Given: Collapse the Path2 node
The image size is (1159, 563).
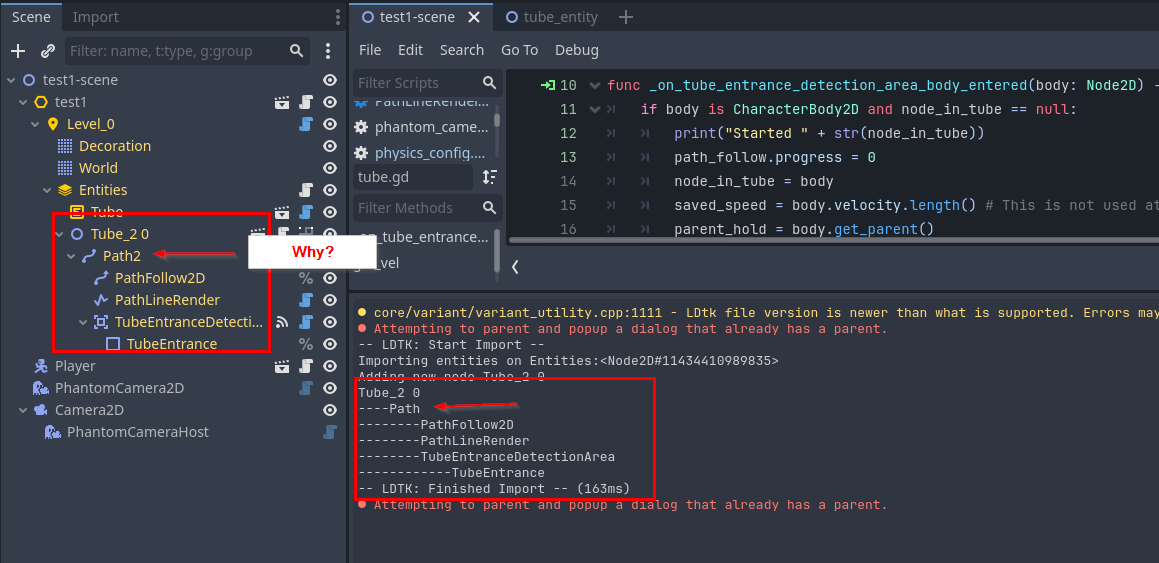Looking at the screenshot, I should [71, 256].
